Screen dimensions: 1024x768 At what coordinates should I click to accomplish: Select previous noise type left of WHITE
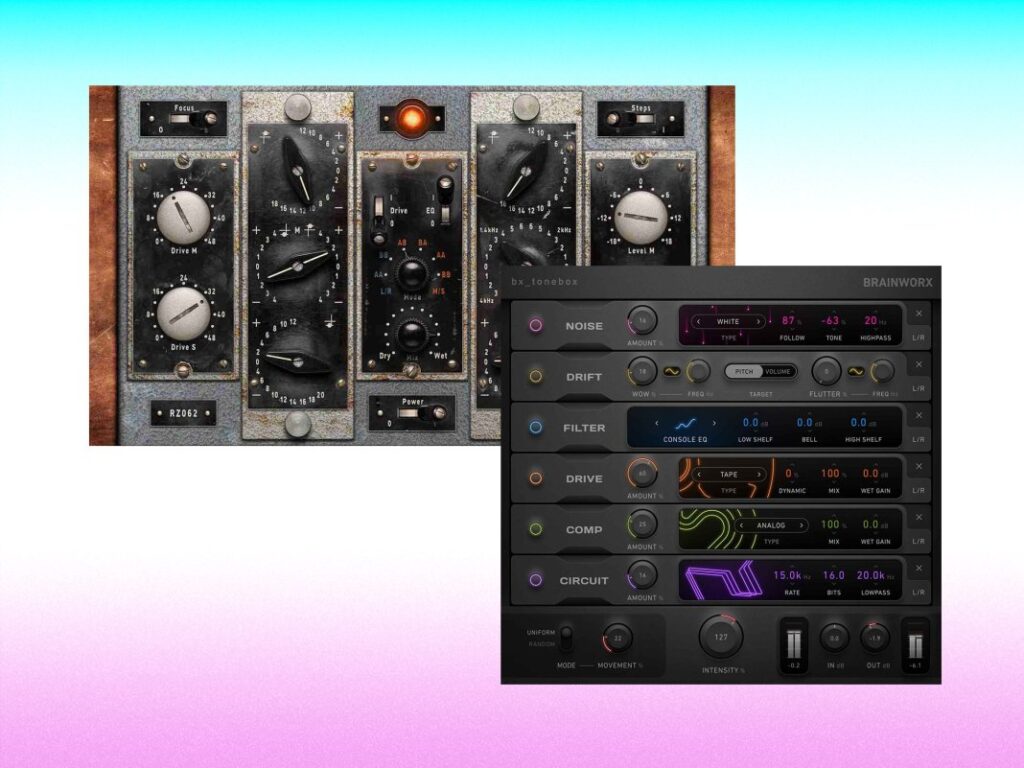698,322
